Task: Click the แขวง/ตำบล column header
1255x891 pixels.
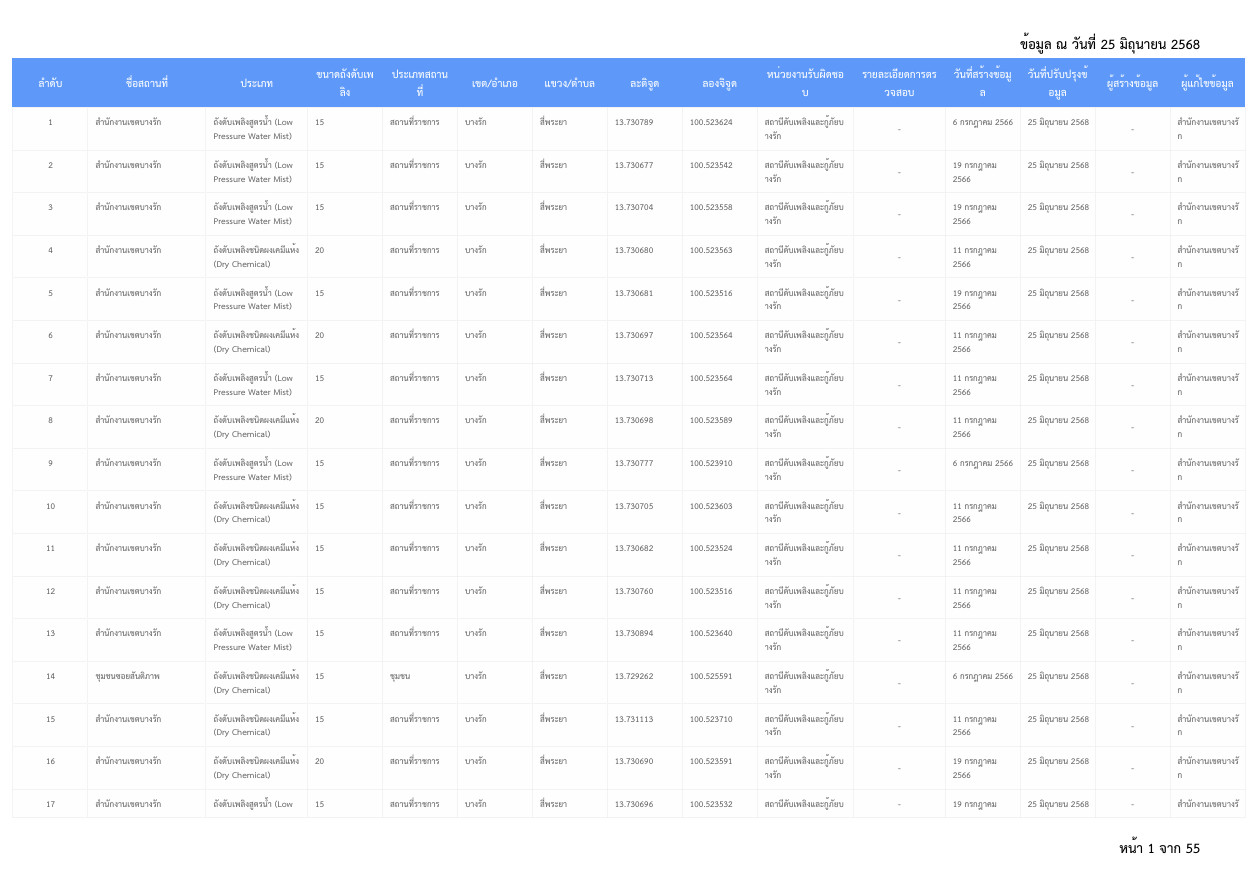Action: [x=570, y=83]
